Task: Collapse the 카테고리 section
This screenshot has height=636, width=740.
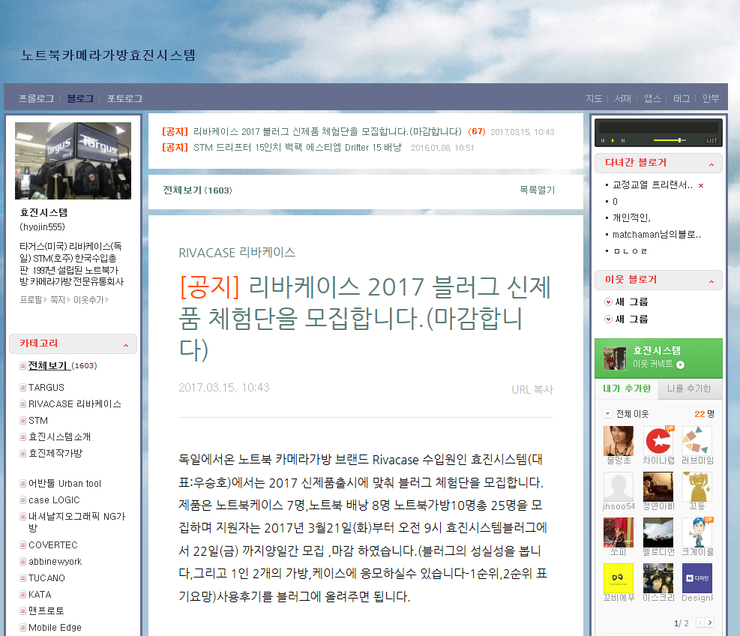Action: 126,345
